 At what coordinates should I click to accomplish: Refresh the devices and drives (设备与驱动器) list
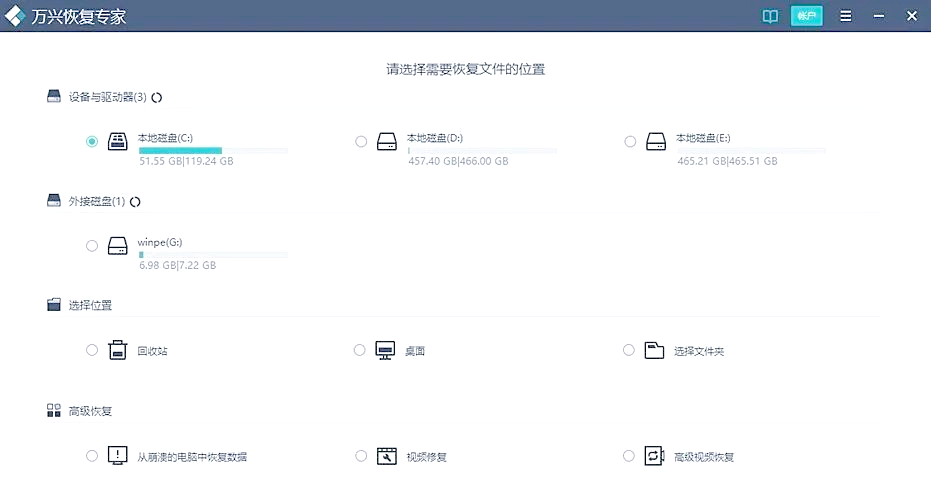coord(157,97)
